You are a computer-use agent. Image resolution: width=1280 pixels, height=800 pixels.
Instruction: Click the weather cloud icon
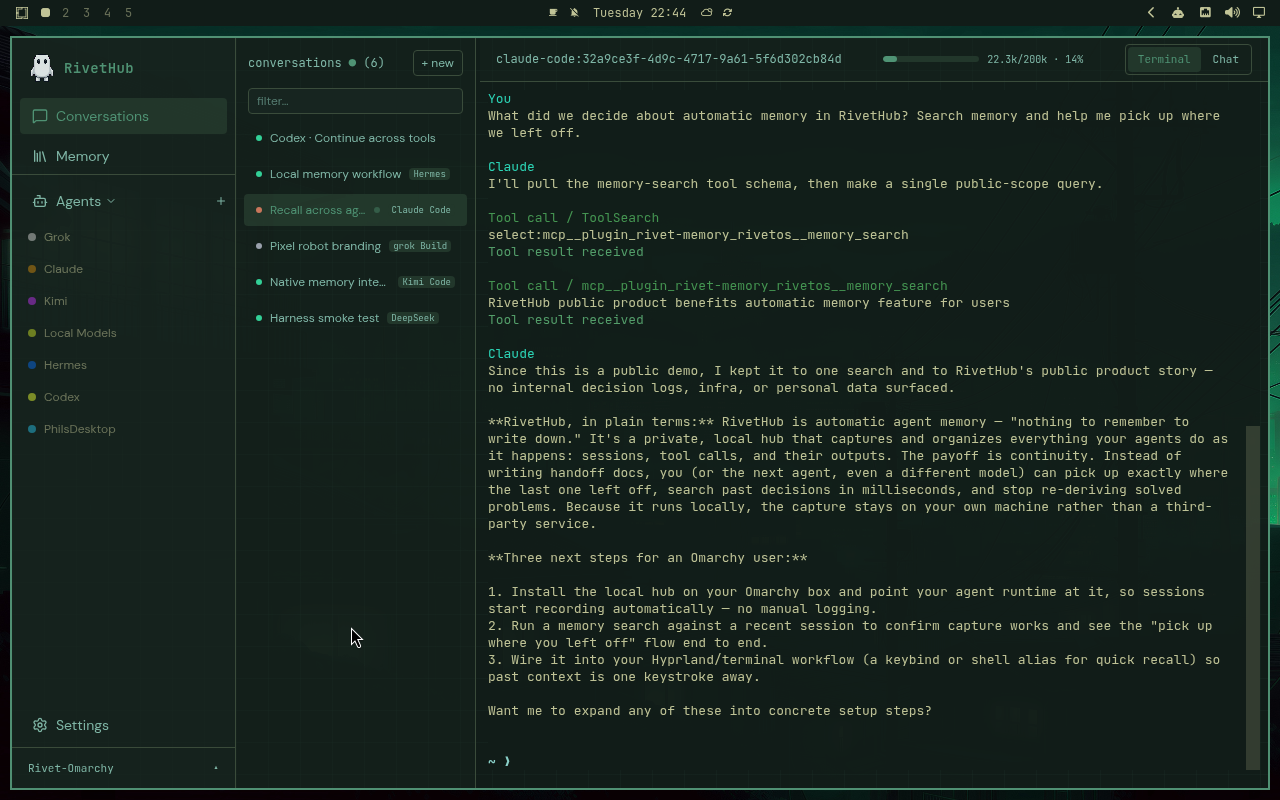pyautogui.click(x=707, y=13)
